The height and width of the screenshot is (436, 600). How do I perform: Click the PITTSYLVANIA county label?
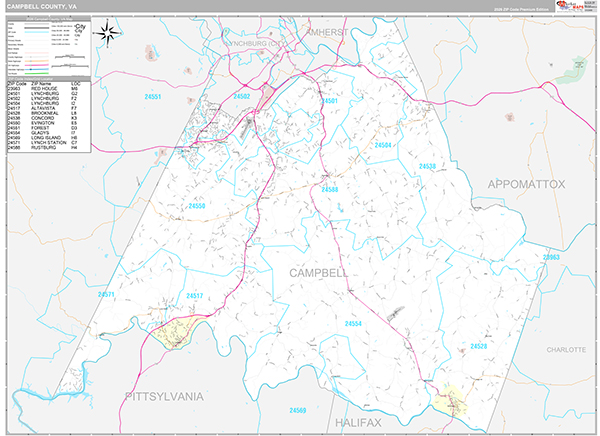click(x=165, y=397)
